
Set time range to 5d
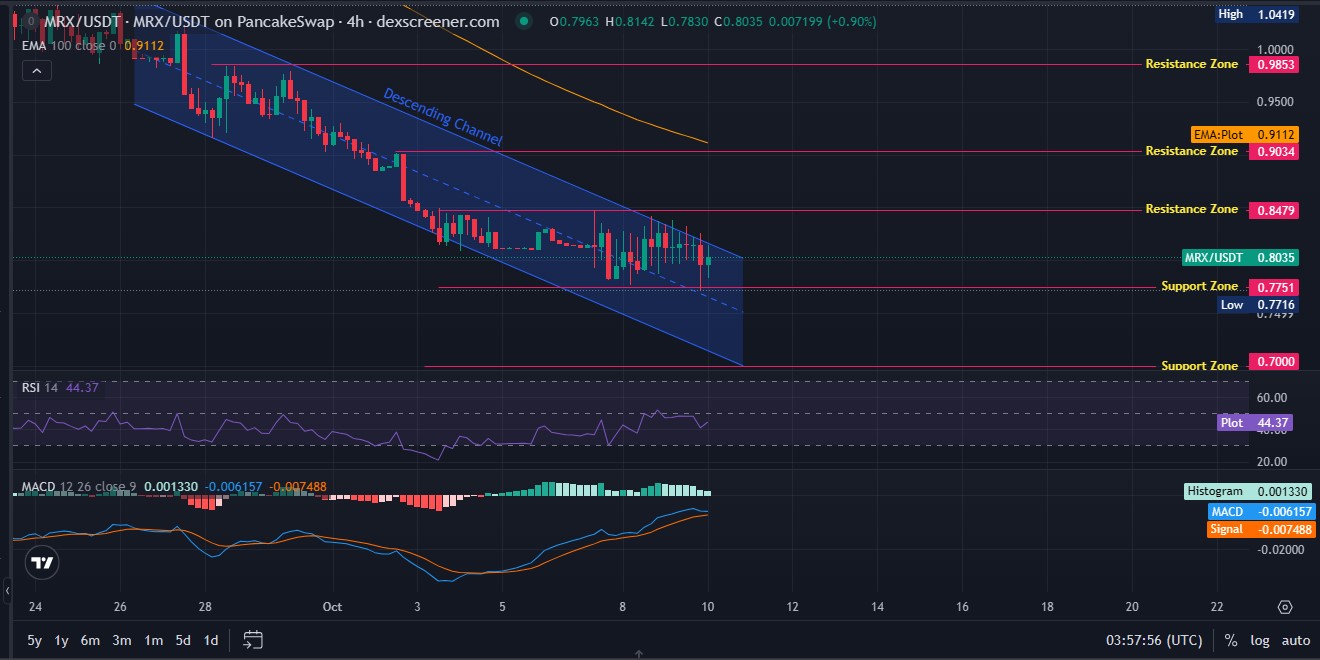[x=183, y=640]
